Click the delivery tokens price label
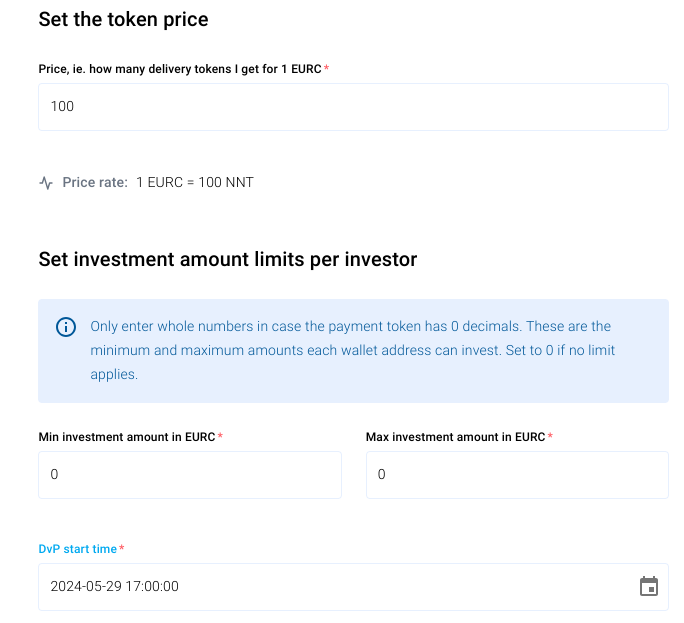This screenshot has height=623, width=684. [180, 68]
